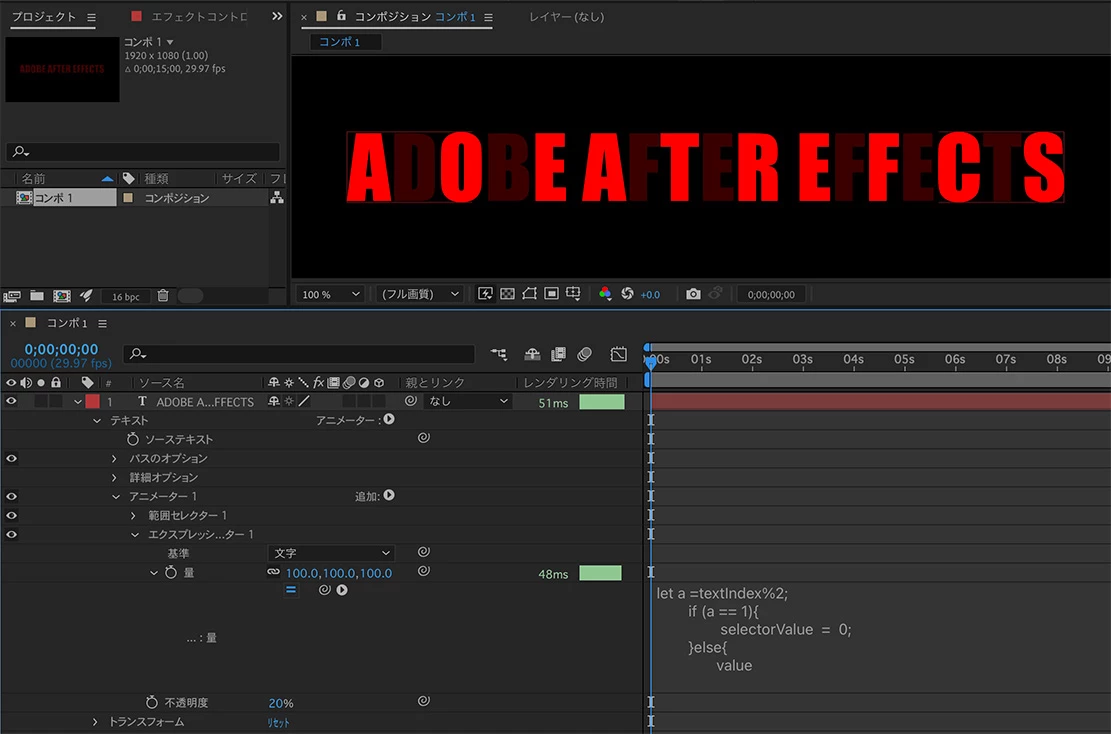Show hidden panels with double chevron
1111x734 pixels.
pyautogui.click(x=277, y=16)
